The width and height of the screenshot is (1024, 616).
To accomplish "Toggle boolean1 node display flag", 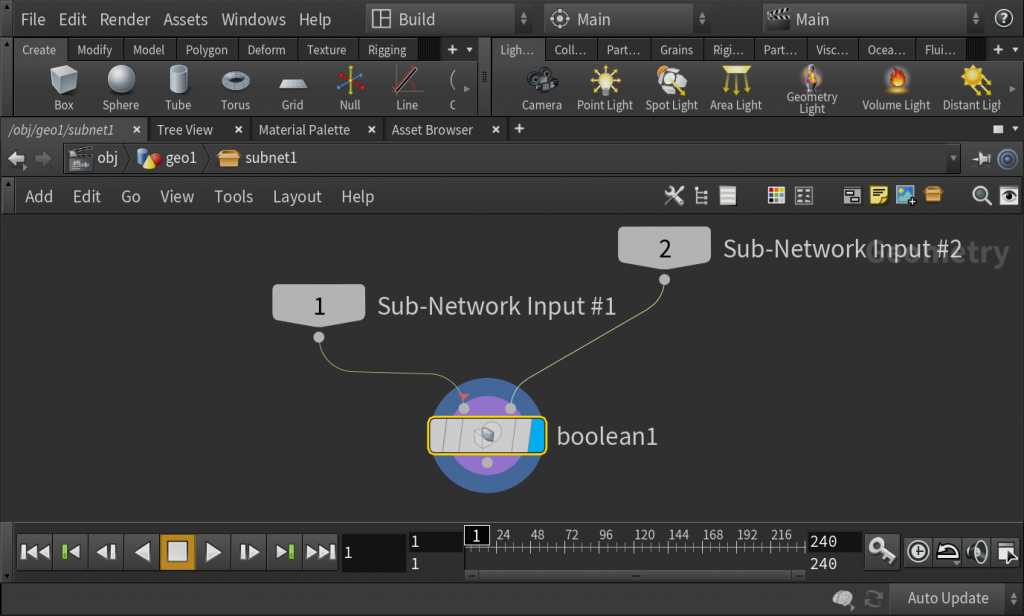I will (x=537, y=436).
